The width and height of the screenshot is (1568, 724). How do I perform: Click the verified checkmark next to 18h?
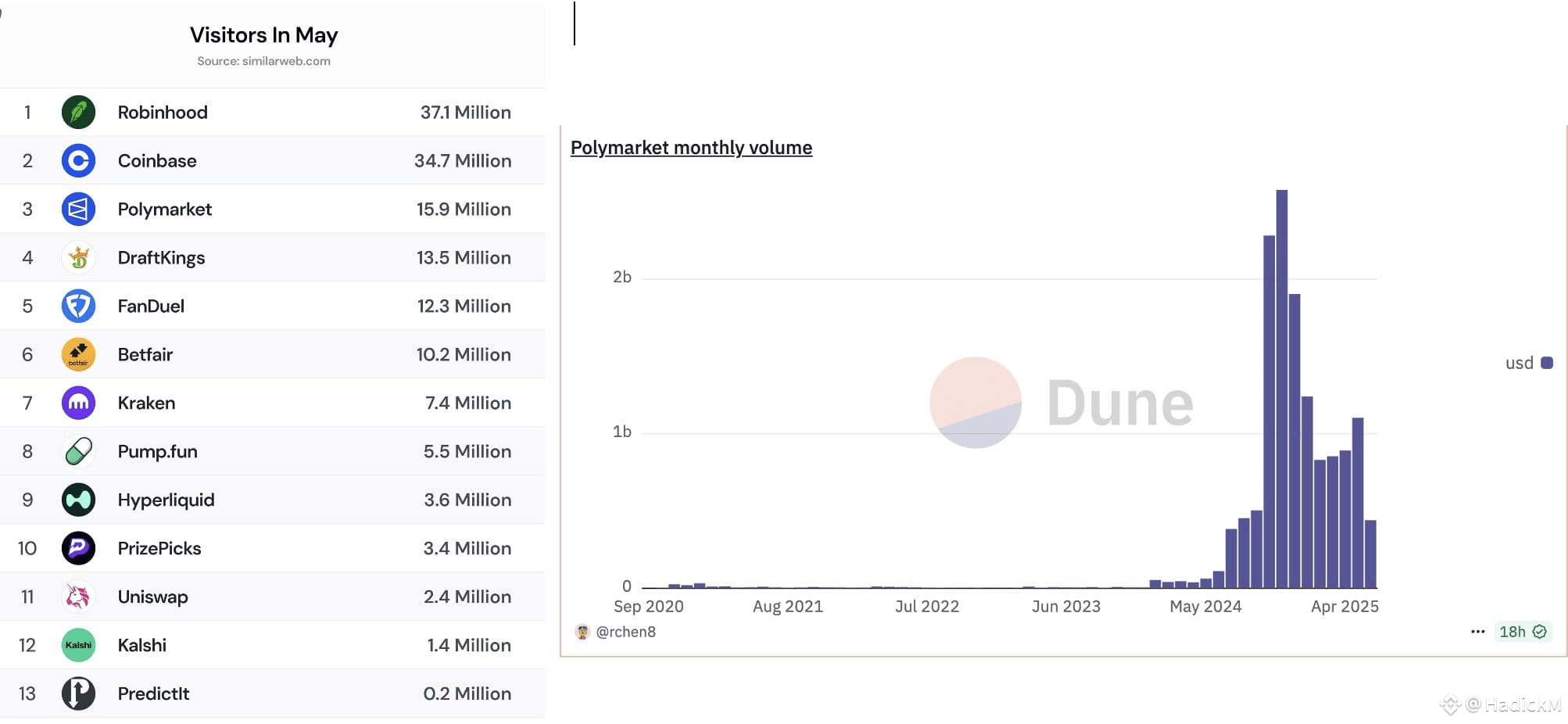tap(1540, 632)
